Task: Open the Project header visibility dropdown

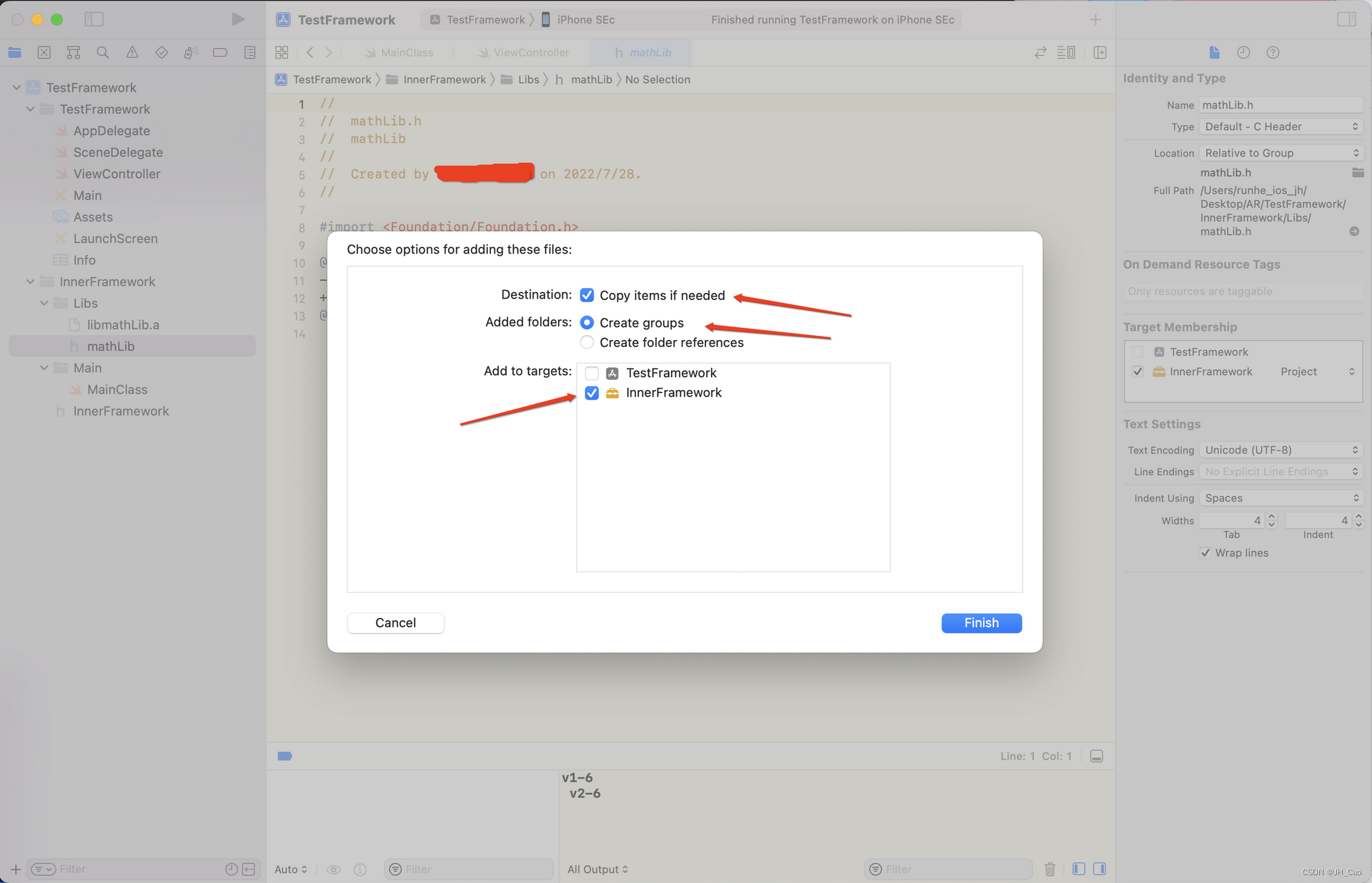Action: 1318,371
